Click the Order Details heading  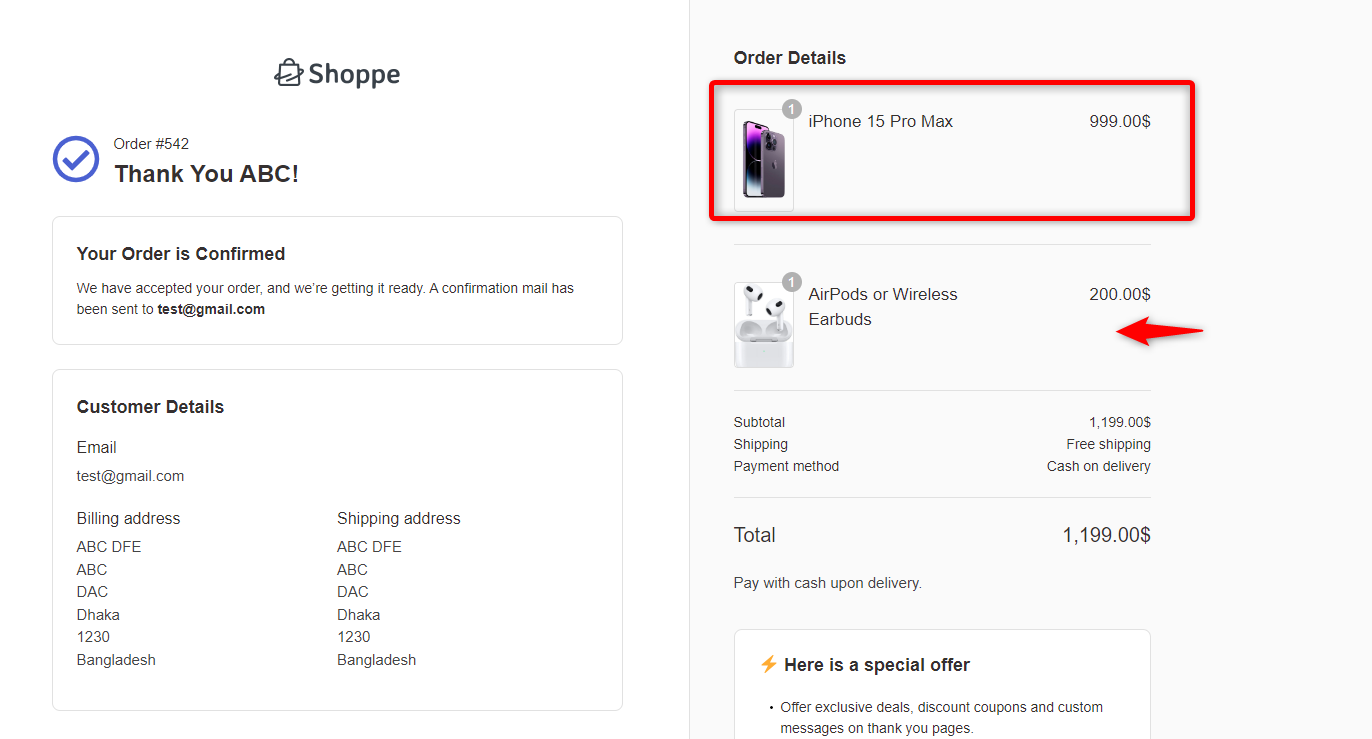click(790, 58)
